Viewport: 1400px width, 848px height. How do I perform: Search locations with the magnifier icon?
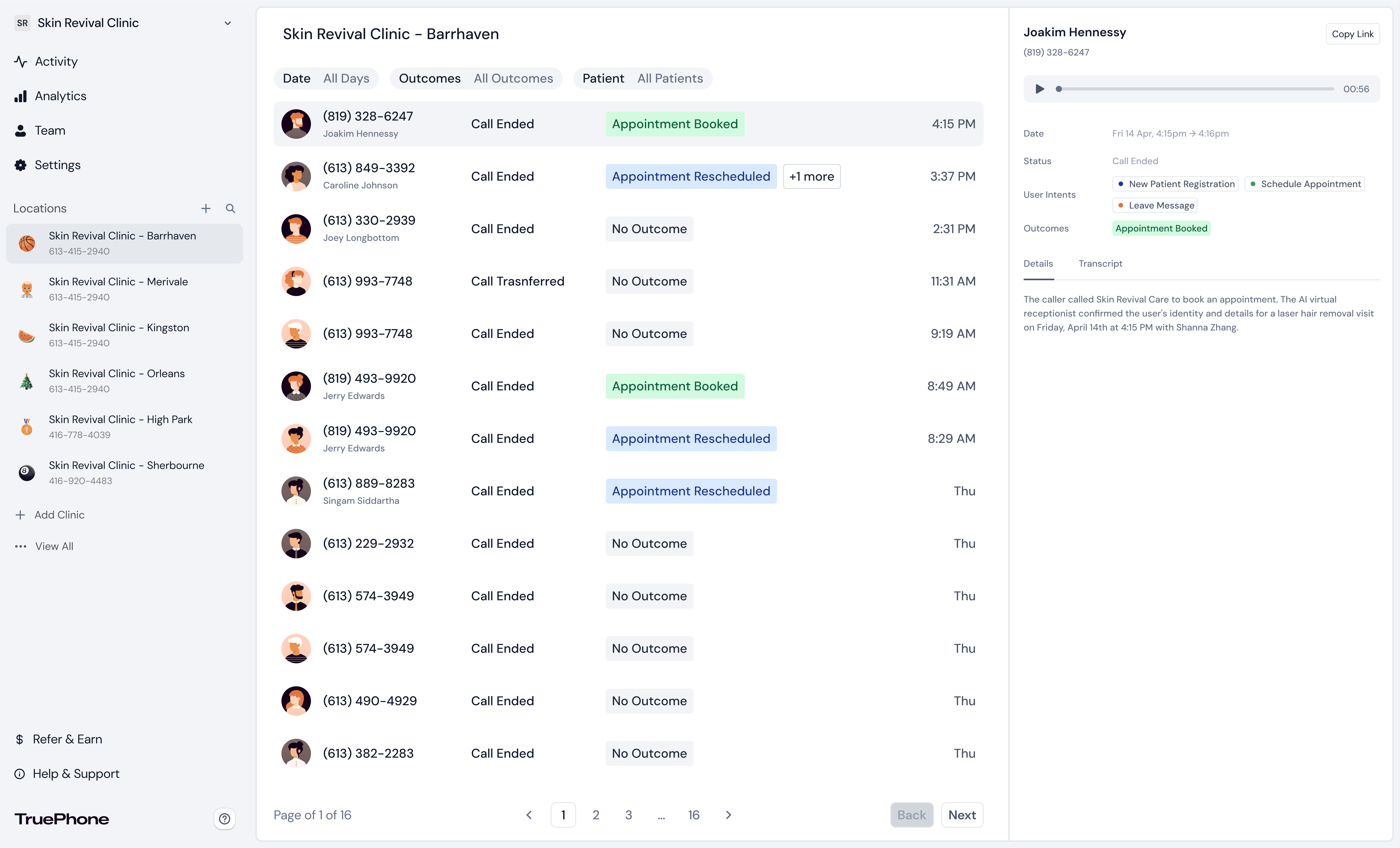230,209
